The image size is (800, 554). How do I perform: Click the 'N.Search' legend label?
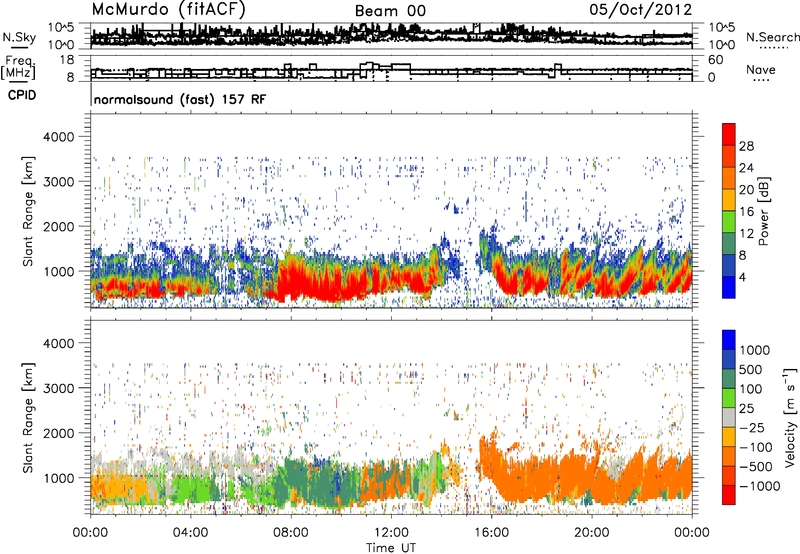click(x=773, y=37)
